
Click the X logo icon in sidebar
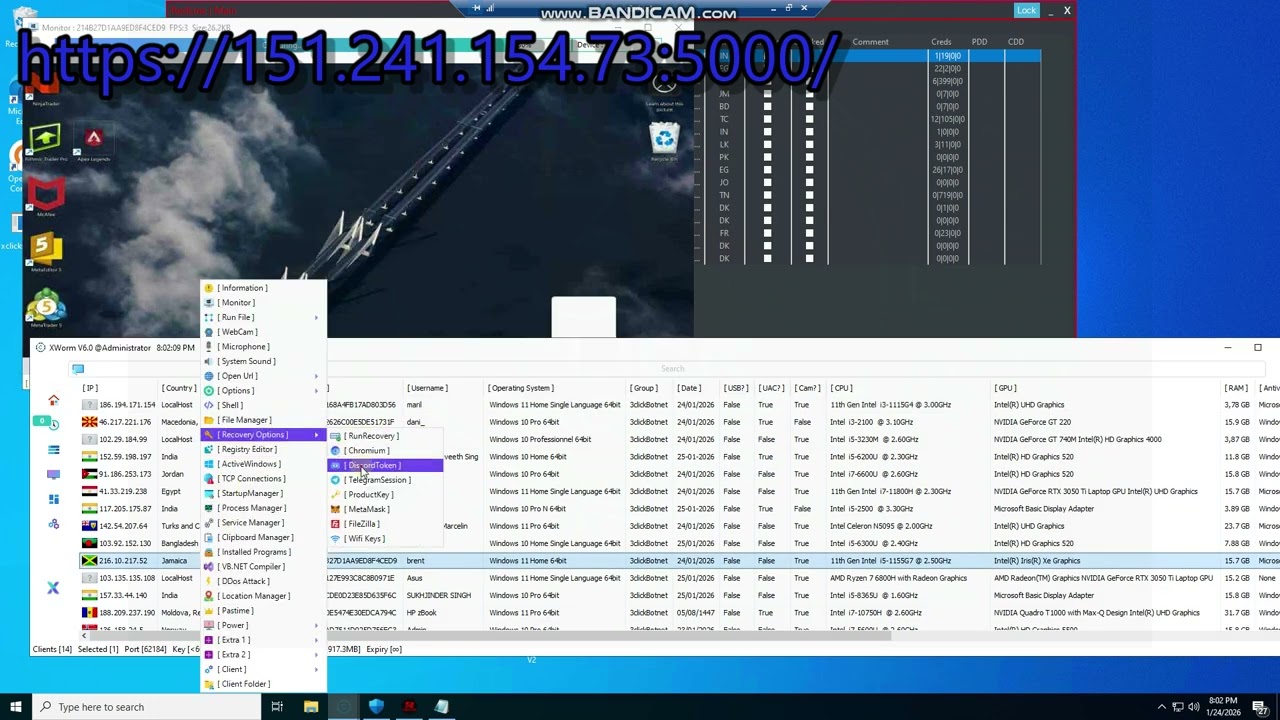53,588
